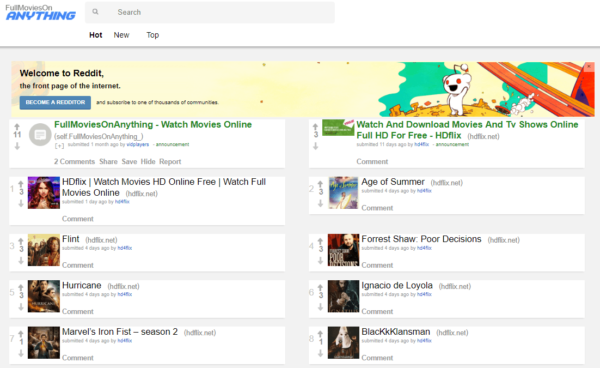The image size is (600, 368).
Task: Click the search magnifier icon
Action: point(95,12)
